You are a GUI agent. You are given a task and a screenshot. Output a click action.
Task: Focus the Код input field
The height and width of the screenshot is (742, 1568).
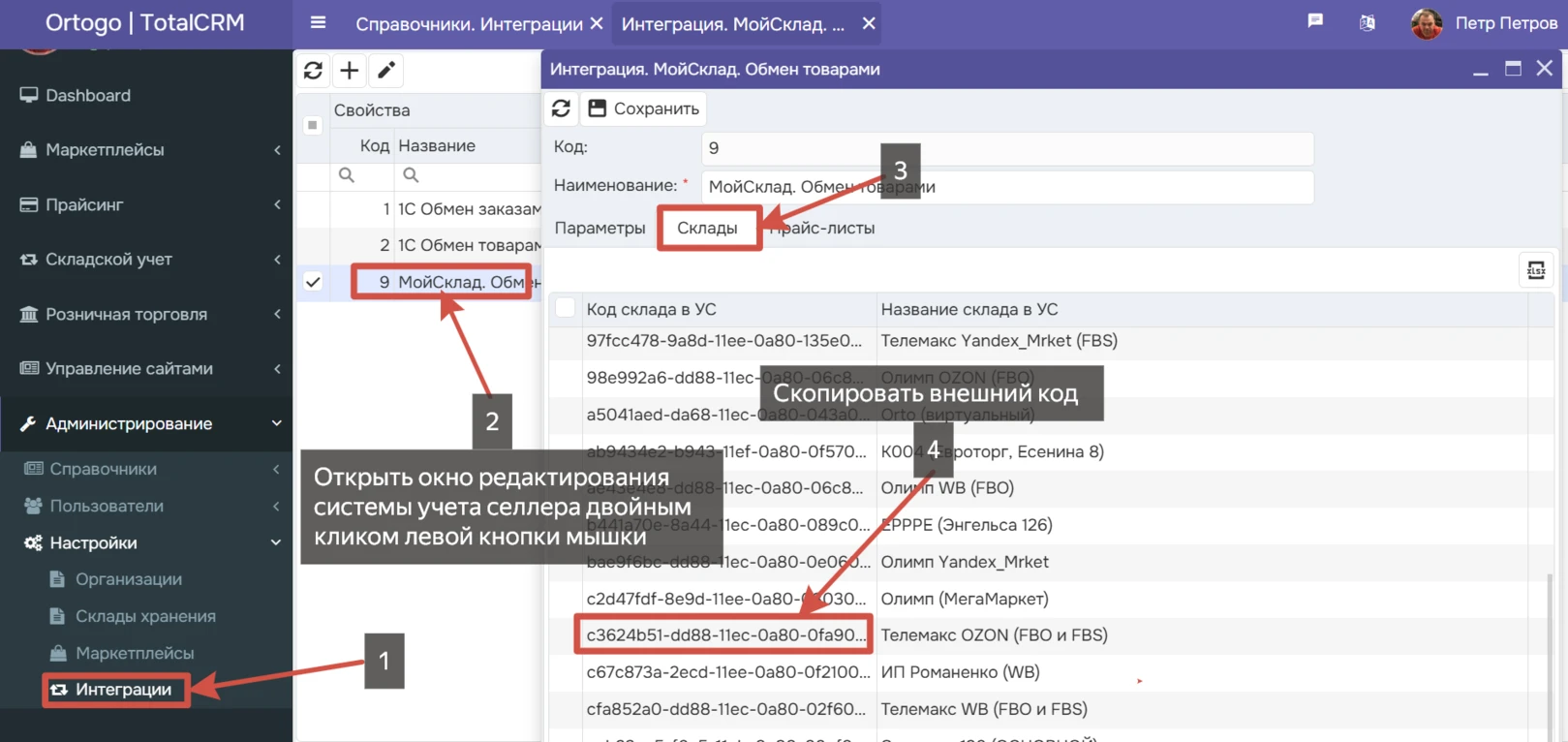coord(1007,148)
